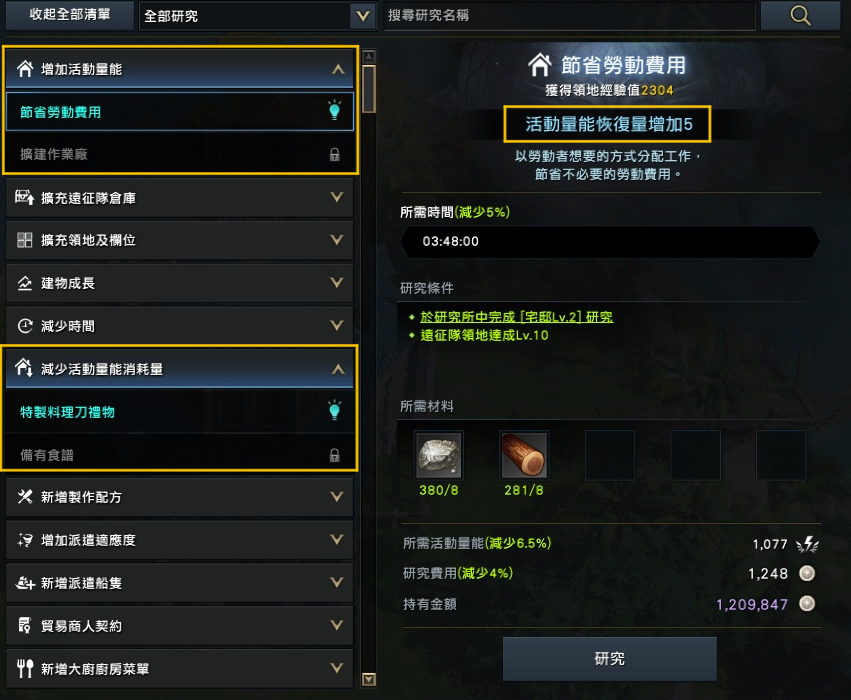Click the action energy icon beside 1,077
851x700 pixels.
(x=807, y=544)
